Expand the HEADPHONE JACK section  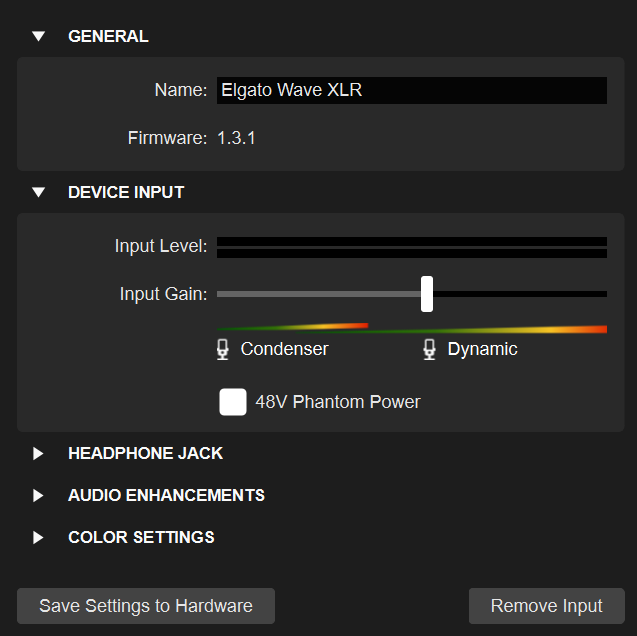pos(38,453)
